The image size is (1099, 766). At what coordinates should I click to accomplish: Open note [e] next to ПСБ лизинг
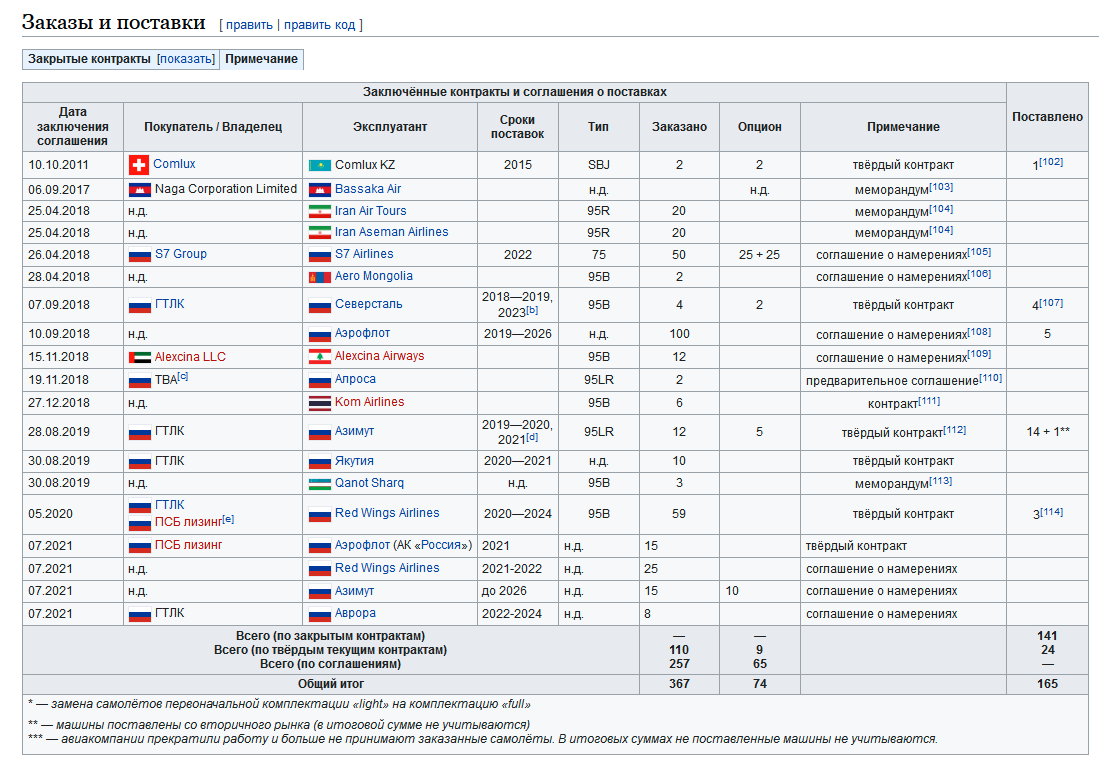[228, 519]
